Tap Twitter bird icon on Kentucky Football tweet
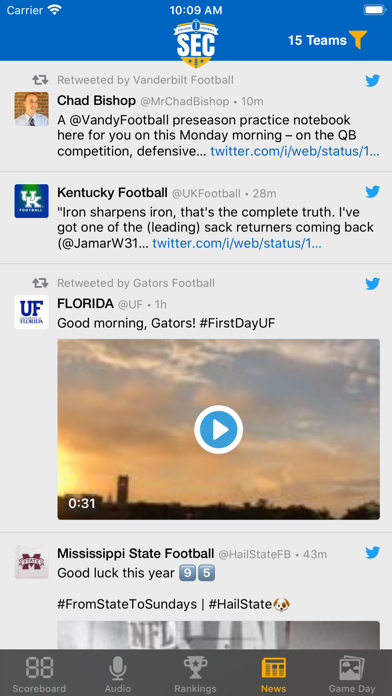392x696 pixels. pyautogui.click(x=372, y=192)
